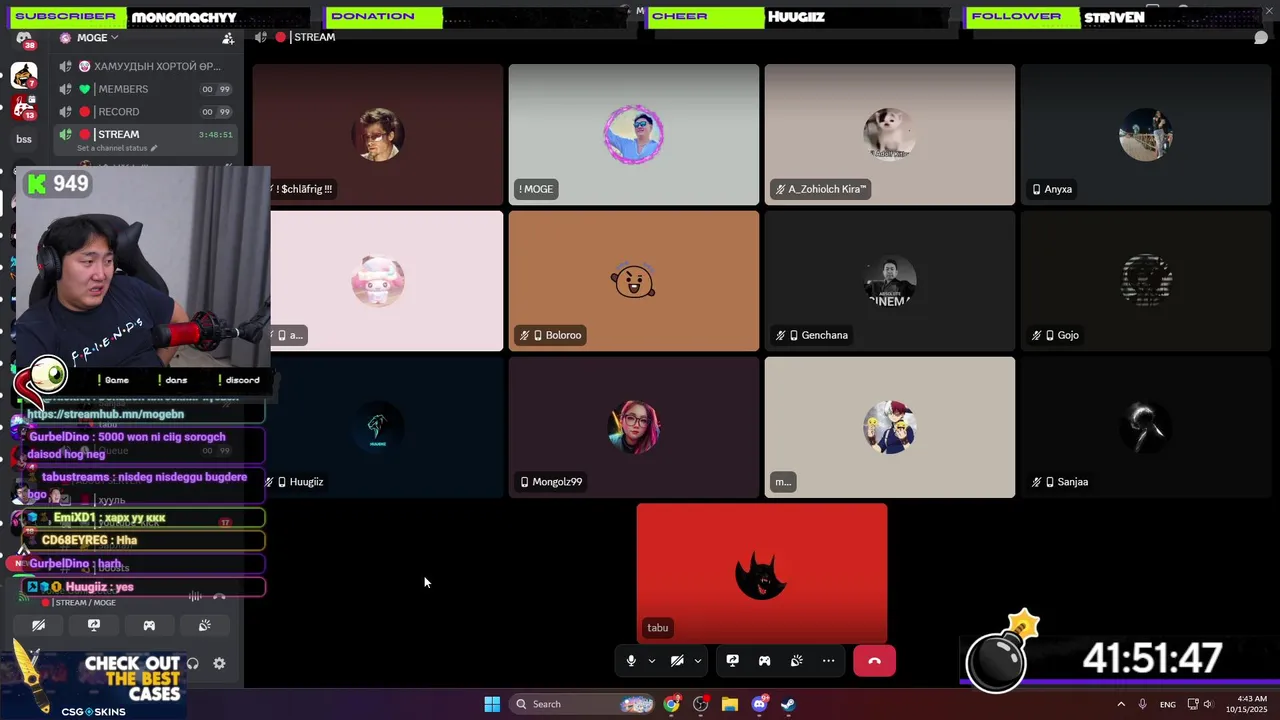The width and height of the screenshot is (1280, 720).
Task: Open the red server with badge 13
Action: point(24,107)
